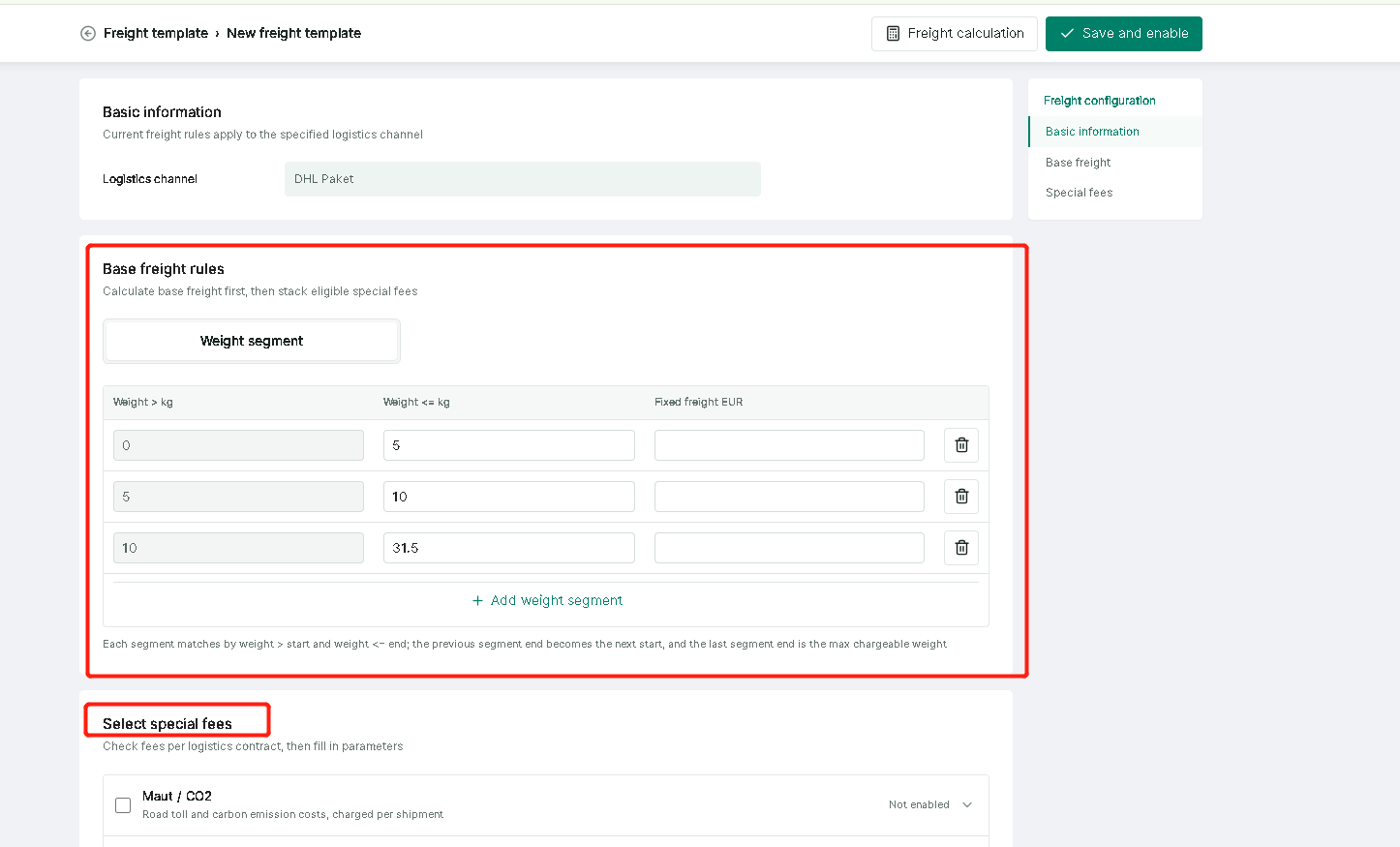Add a new weight segment
The width and height of the screenshot is (1400, 847).
[547, 601]
